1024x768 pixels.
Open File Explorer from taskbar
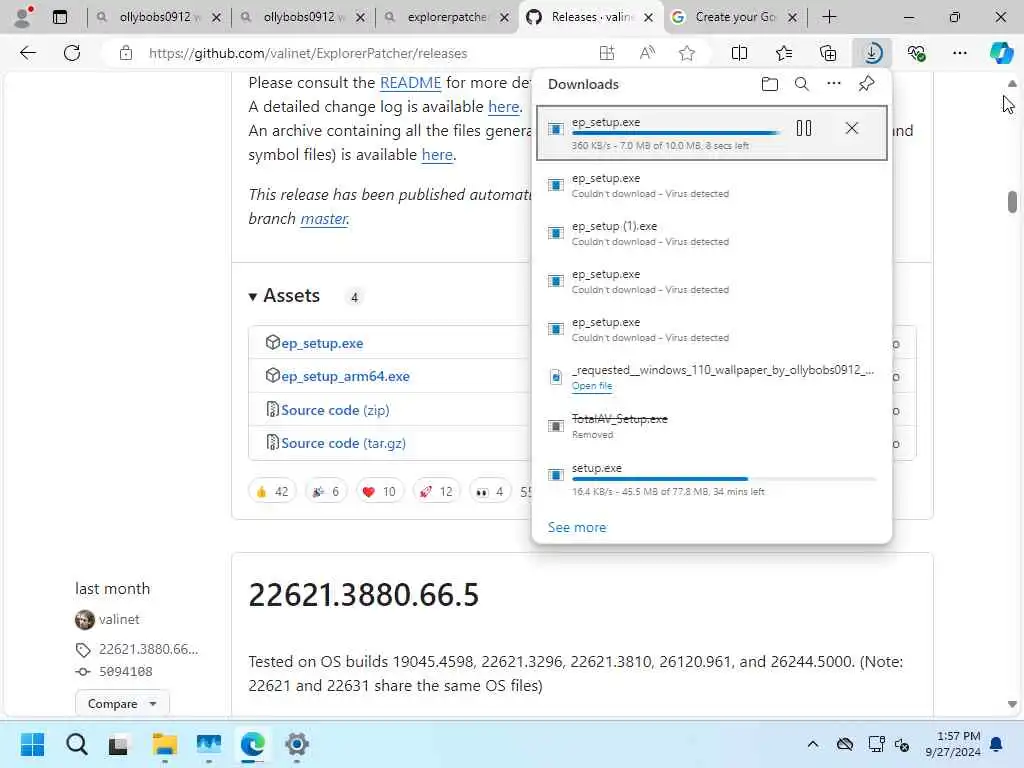165,744
